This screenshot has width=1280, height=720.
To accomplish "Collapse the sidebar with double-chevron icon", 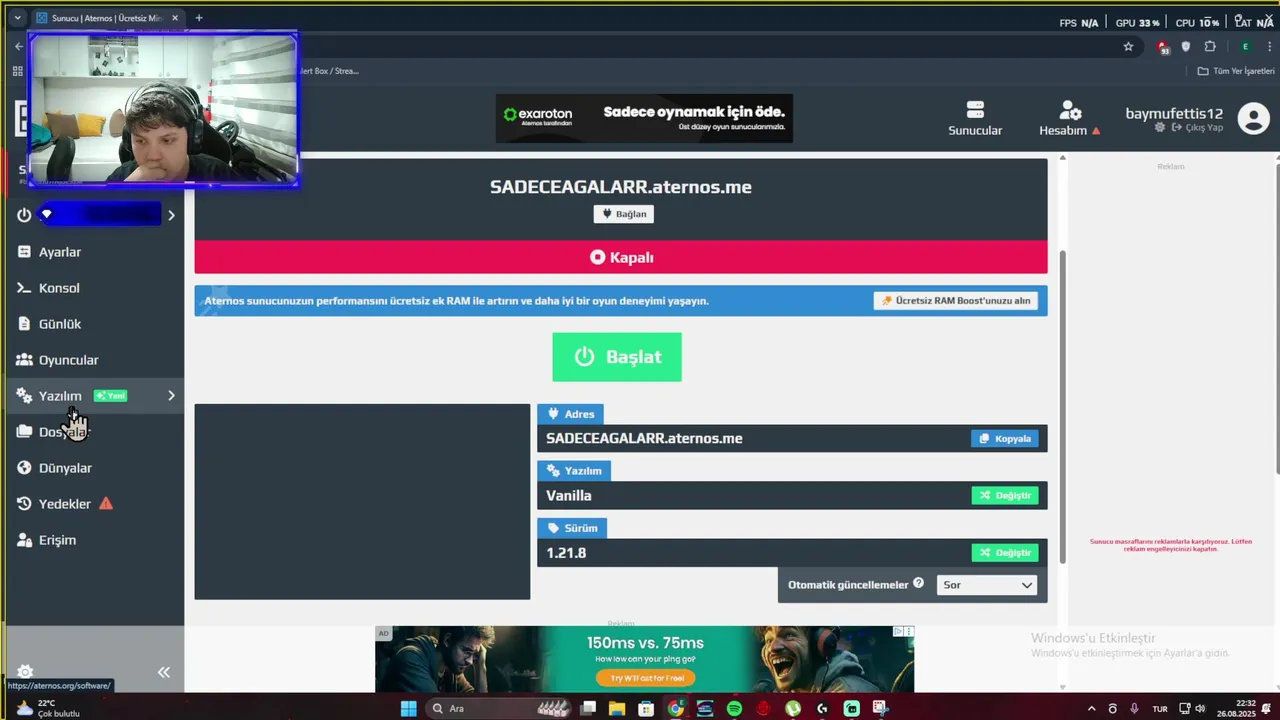I will pyautogui.click(x=164, y=672).
